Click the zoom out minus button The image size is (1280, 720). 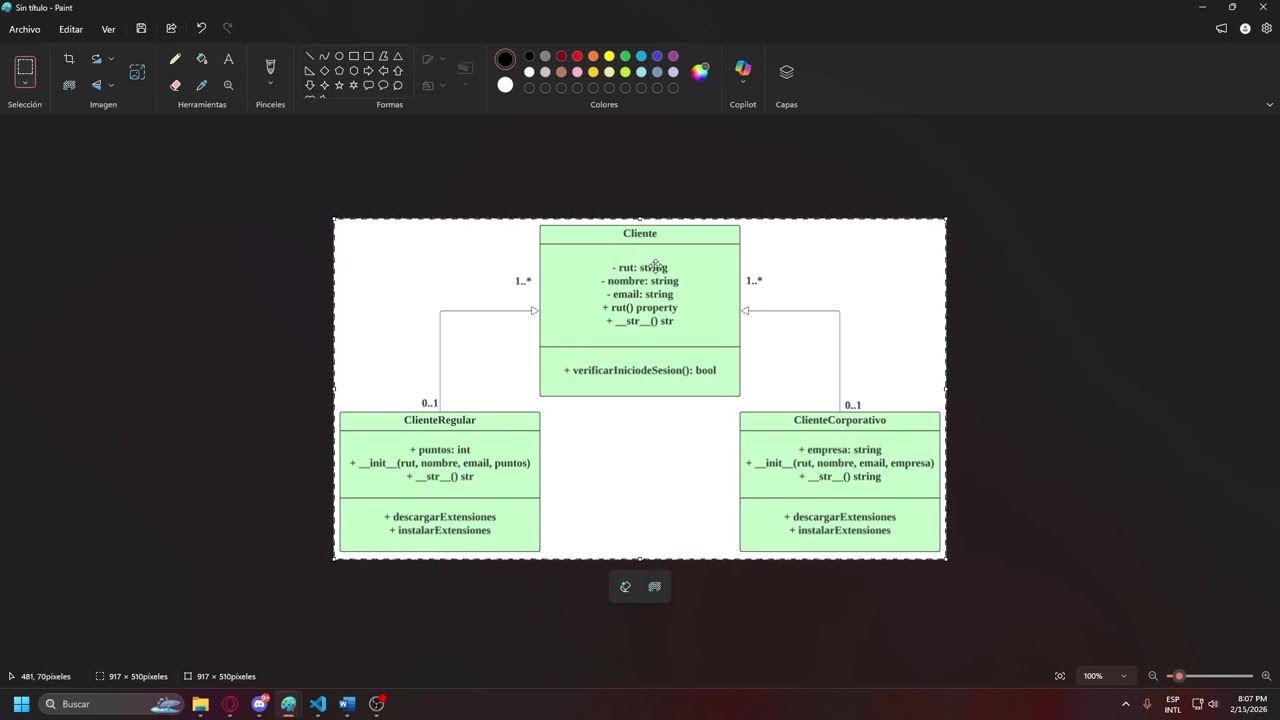coord(1153,676)
